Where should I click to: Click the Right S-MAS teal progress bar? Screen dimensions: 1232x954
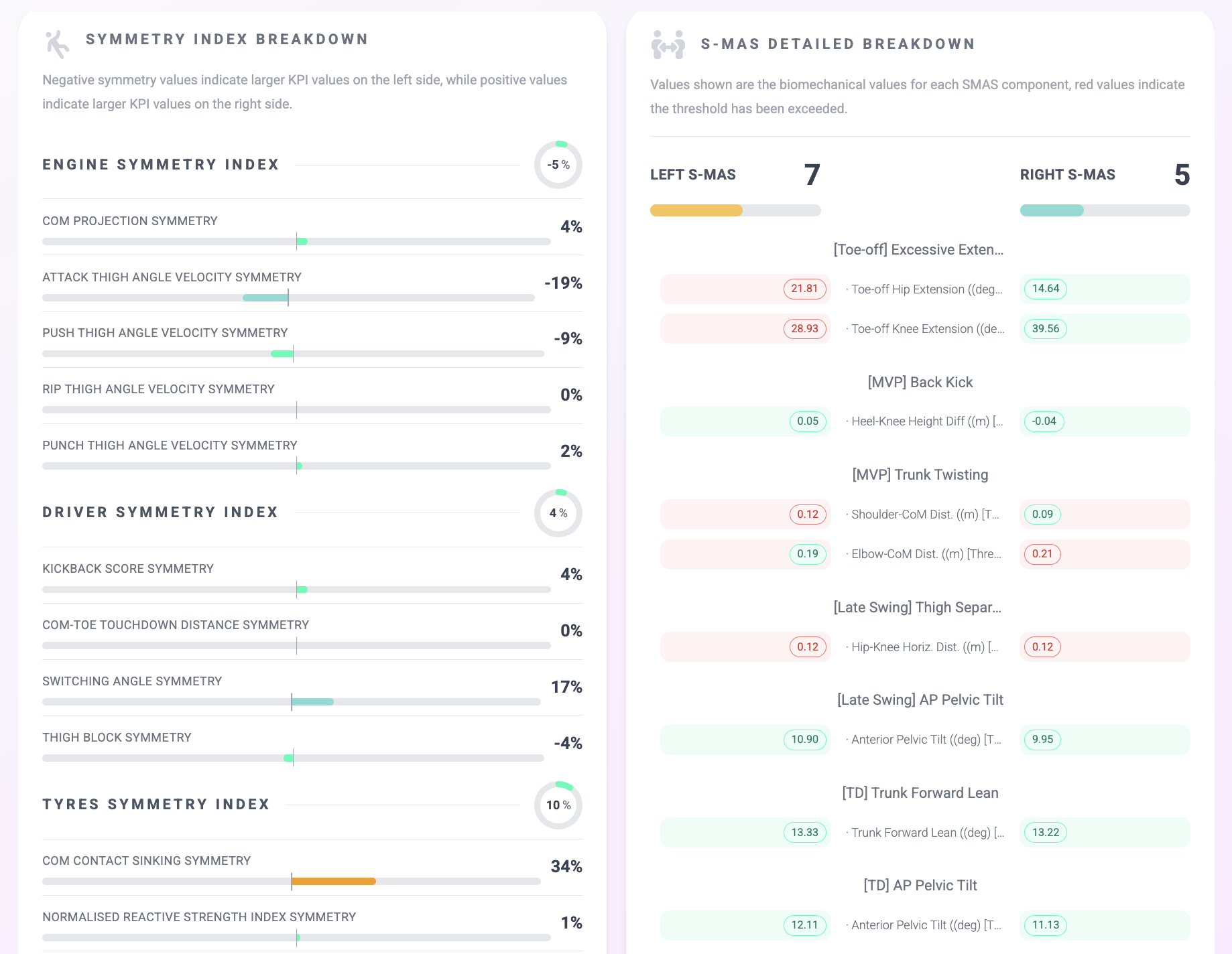1105,210
